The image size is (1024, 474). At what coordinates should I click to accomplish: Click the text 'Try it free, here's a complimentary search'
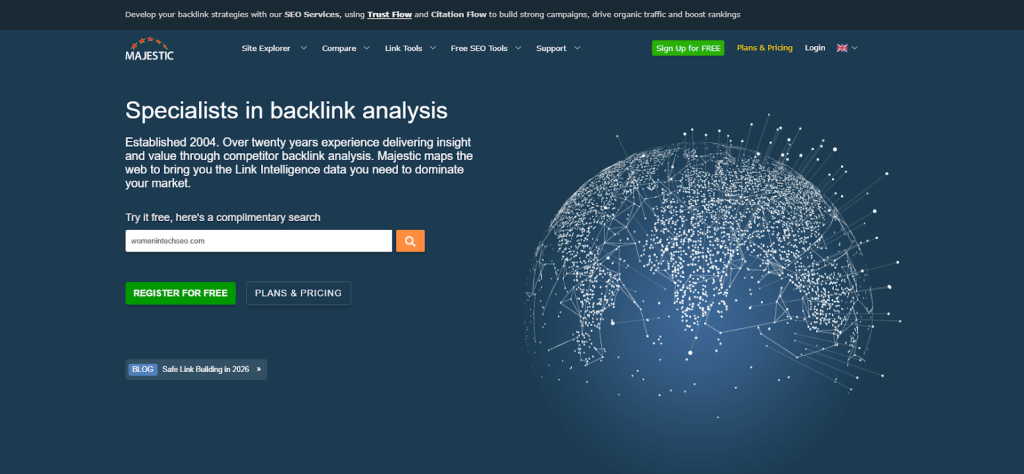tap(223, 217)
